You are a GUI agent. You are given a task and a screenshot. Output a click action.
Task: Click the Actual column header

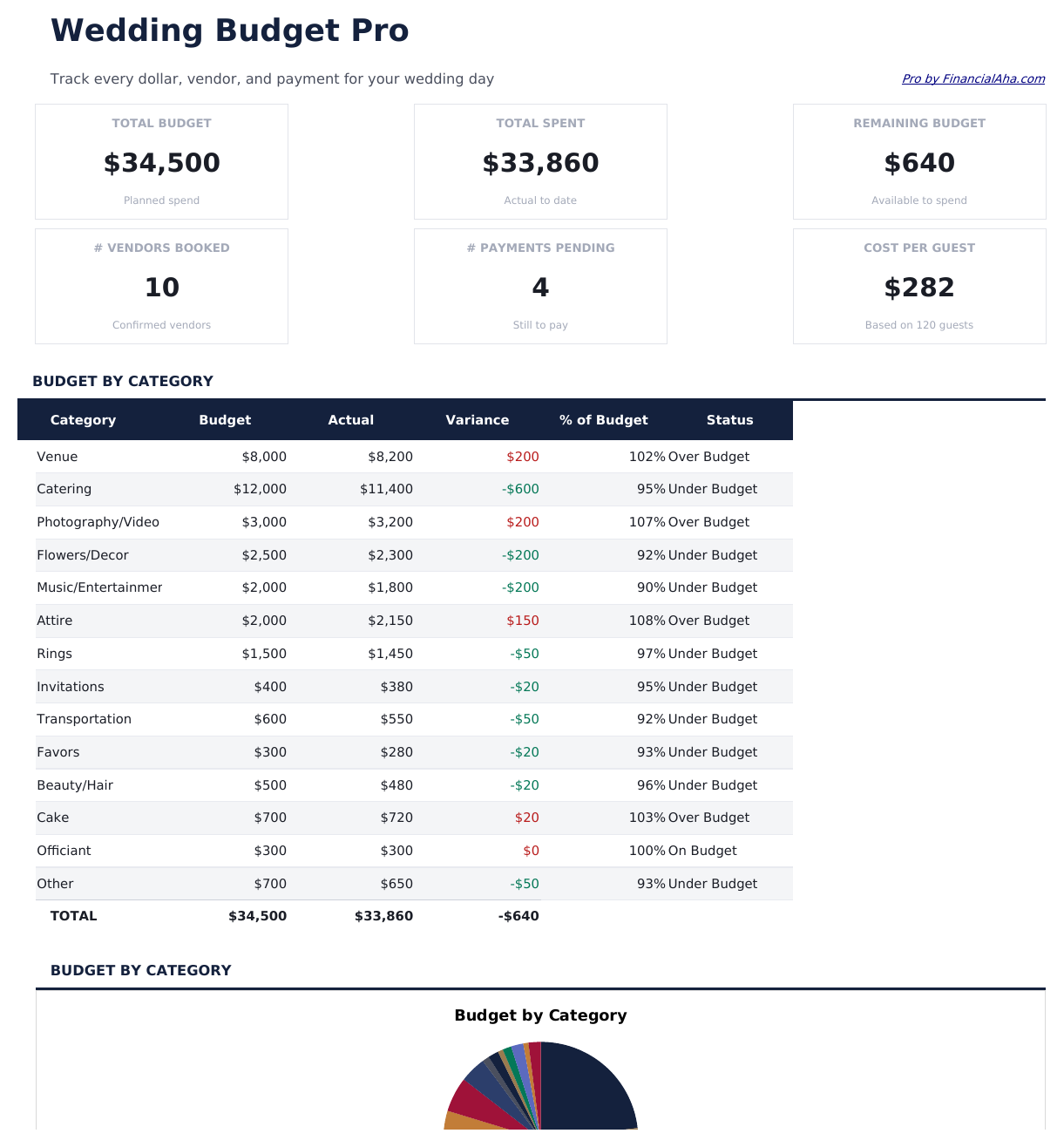[x=351, y=420]
